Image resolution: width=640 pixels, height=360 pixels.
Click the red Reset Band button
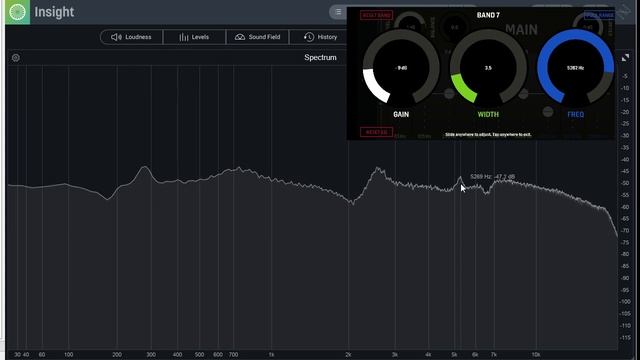click(x=376, y=15)
